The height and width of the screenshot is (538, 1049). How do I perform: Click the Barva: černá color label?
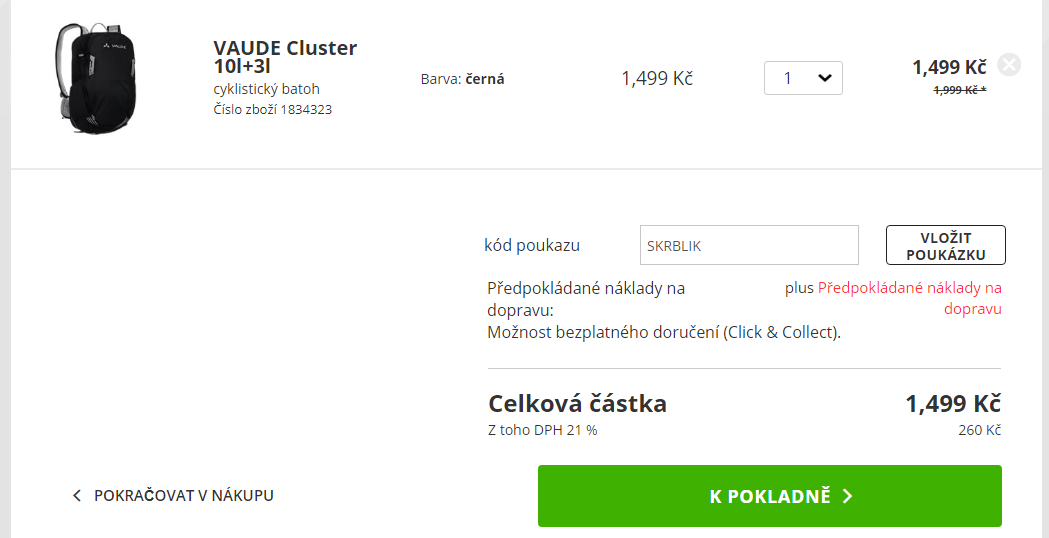(x=462, y=79)
